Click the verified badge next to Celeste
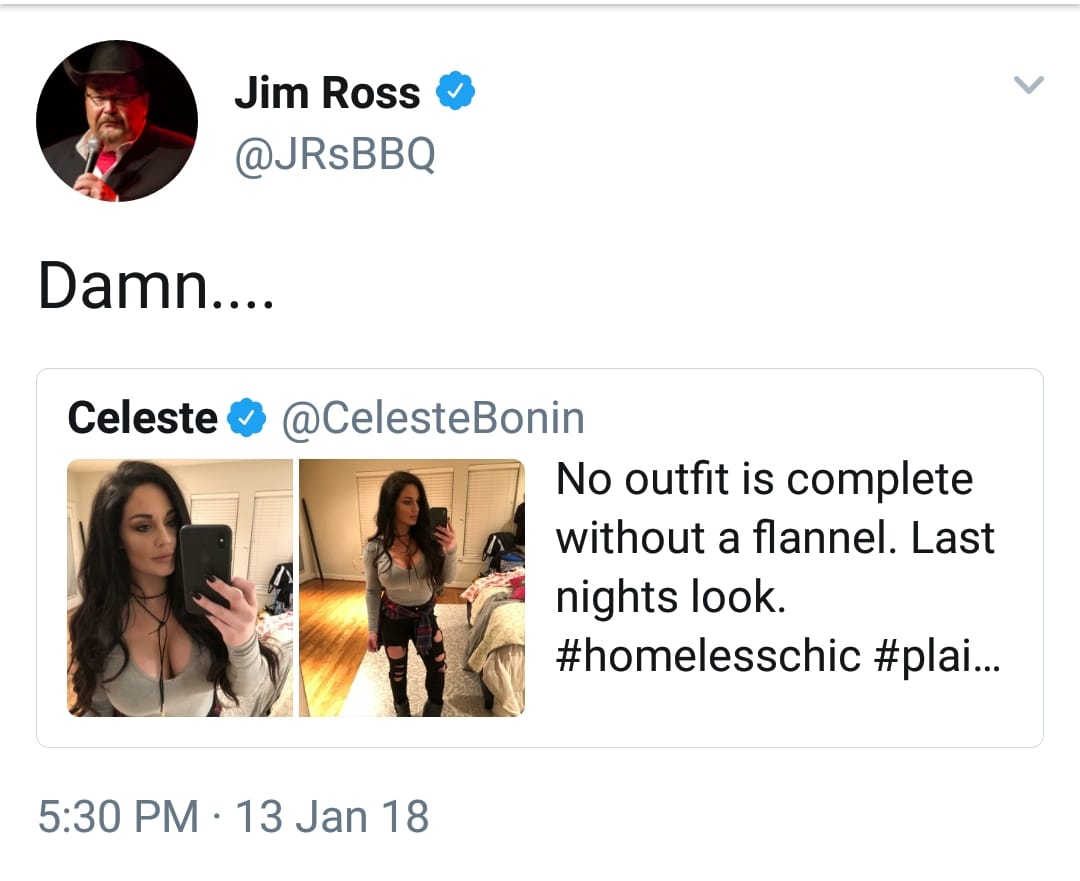The height and width of the screenshot is (881, 1080). (247, 417)
